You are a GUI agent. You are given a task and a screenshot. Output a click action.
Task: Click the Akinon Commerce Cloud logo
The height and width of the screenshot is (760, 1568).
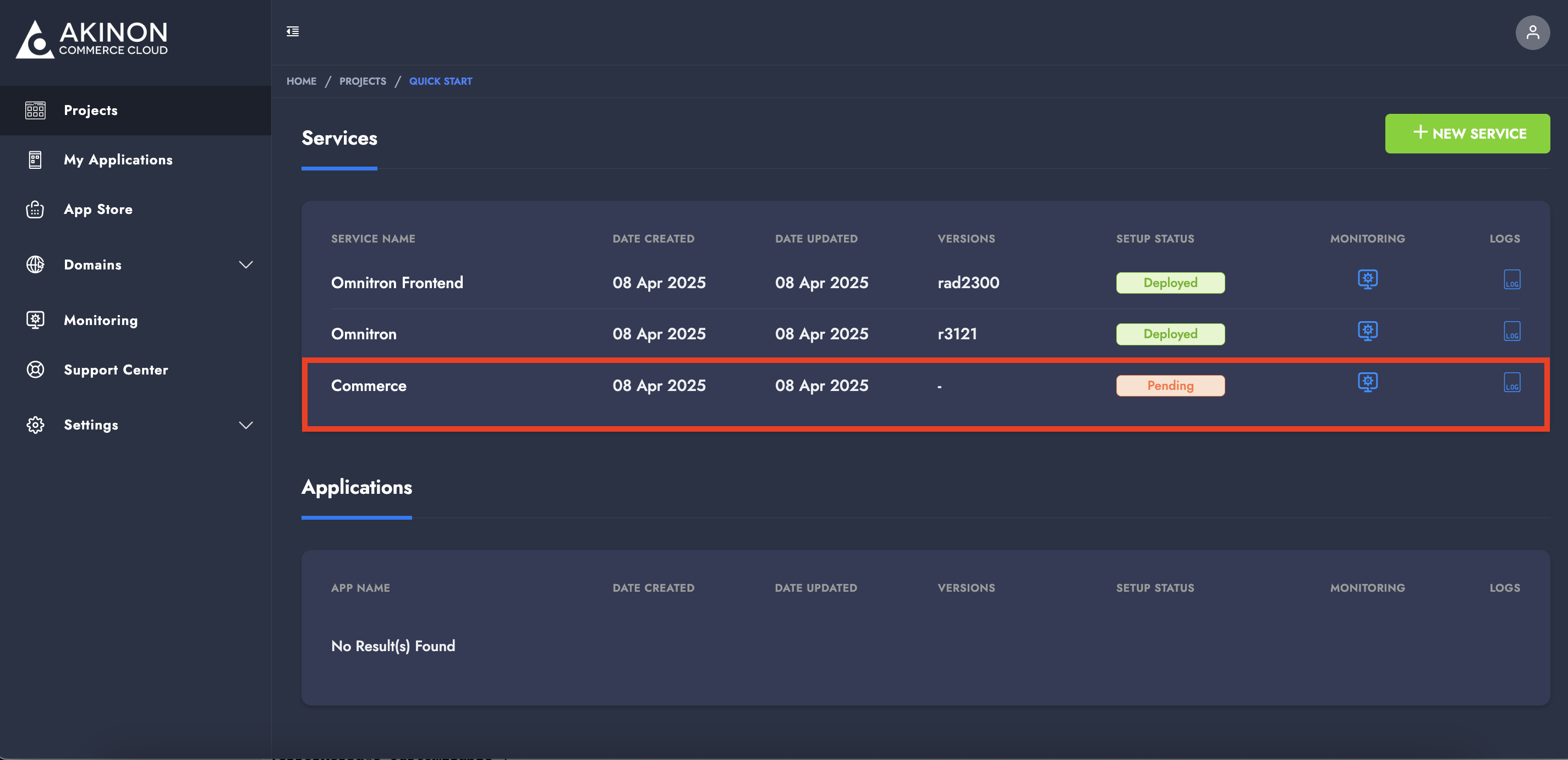tap(92, 39)
